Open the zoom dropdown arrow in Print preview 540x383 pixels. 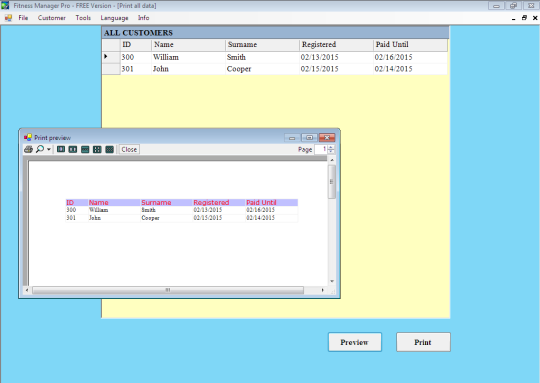(x=49, y=149)
